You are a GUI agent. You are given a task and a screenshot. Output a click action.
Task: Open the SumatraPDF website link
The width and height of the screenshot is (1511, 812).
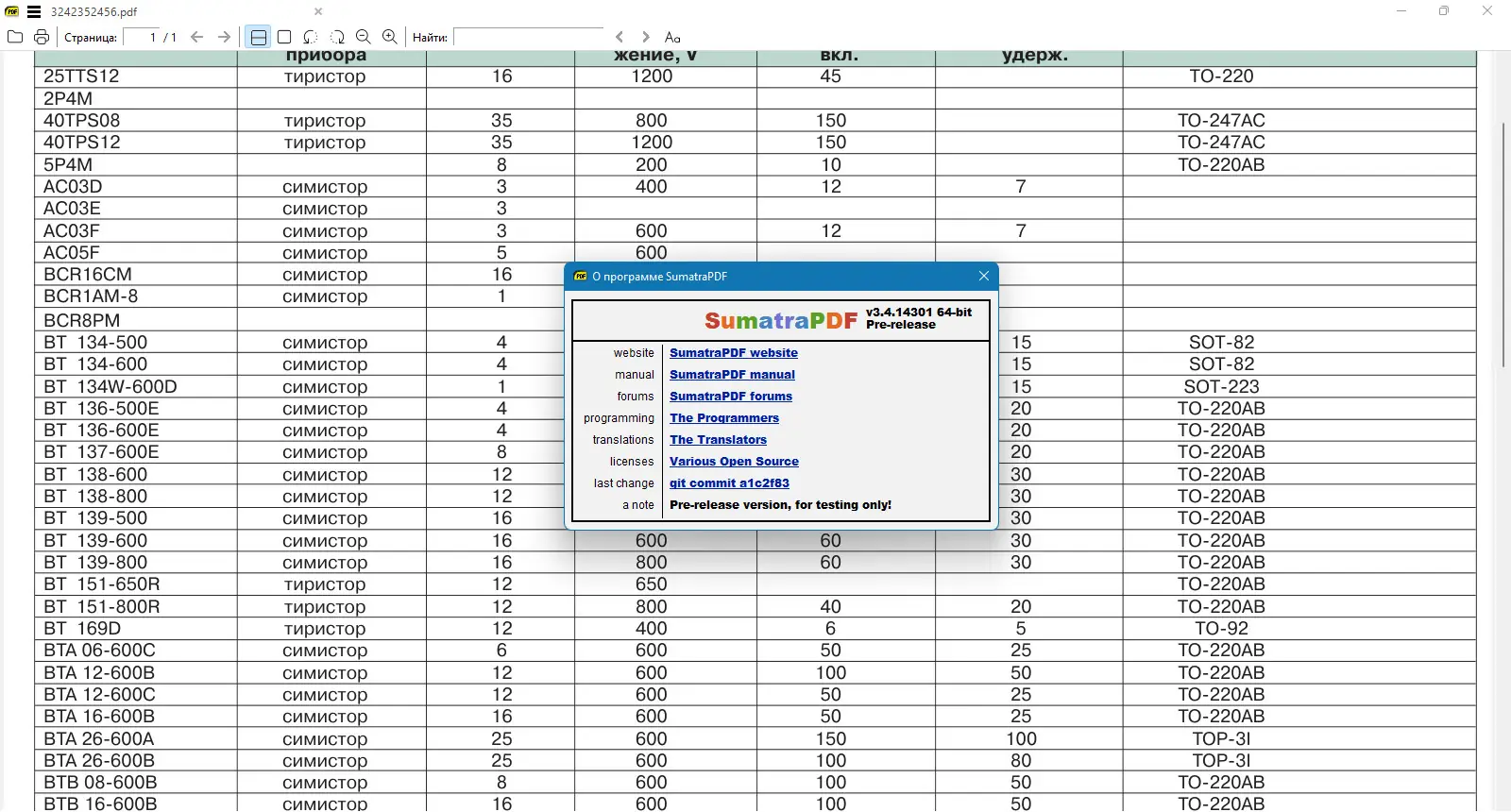[x=734, y=353]
